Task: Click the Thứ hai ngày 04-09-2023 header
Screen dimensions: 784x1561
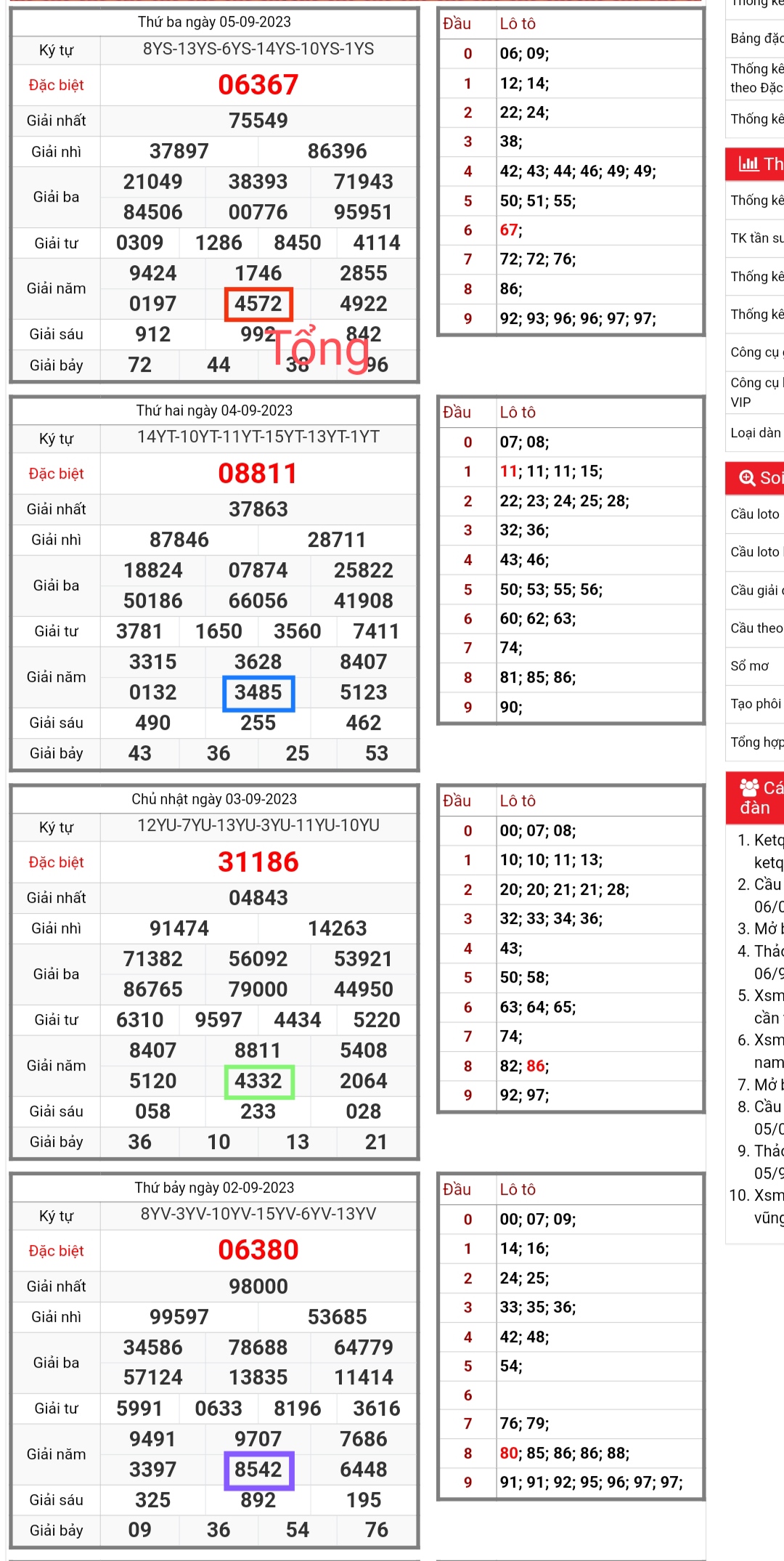Action: [x=214, y=410]
